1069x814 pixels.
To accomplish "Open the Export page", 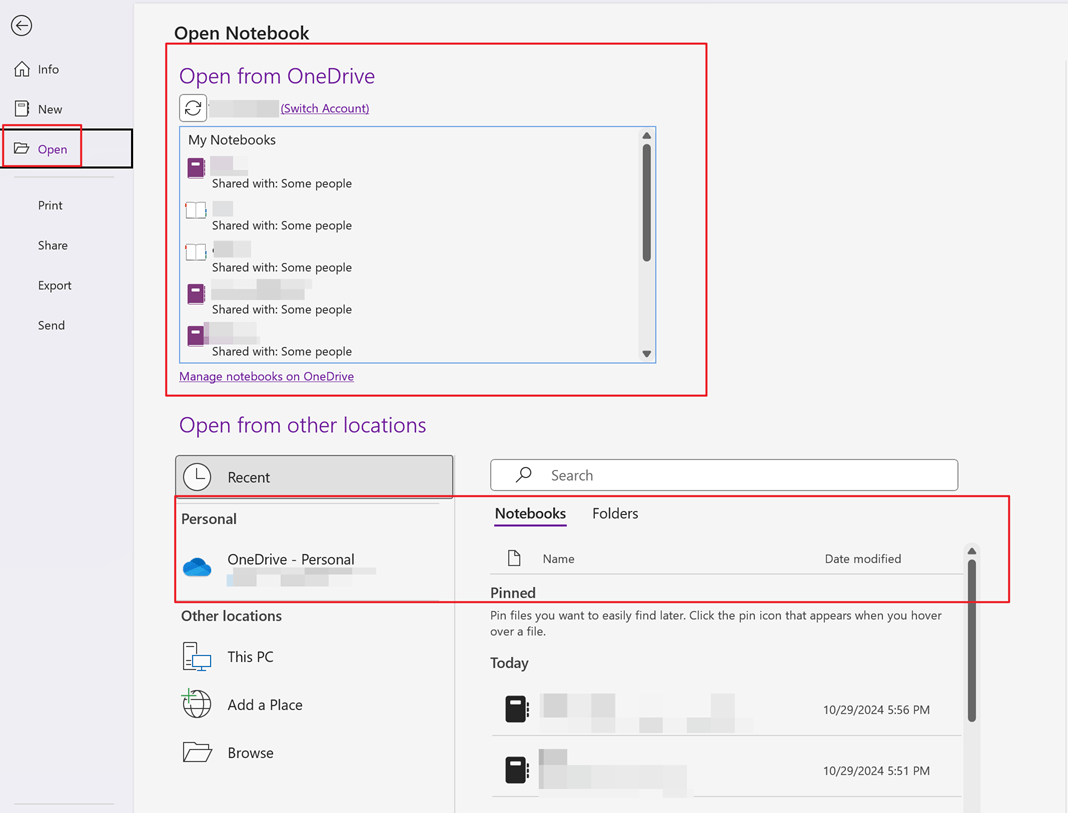I will pos(55,286).
